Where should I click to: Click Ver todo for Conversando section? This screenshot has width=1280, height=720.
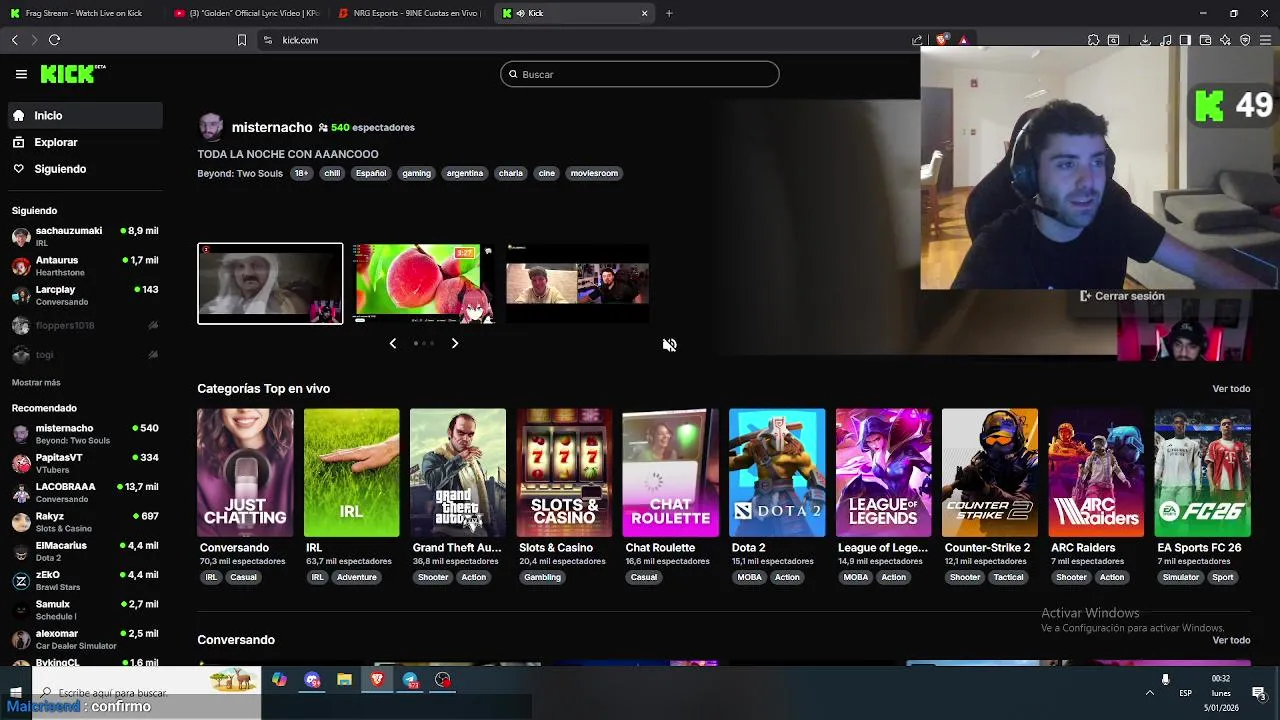(1231, 640)
